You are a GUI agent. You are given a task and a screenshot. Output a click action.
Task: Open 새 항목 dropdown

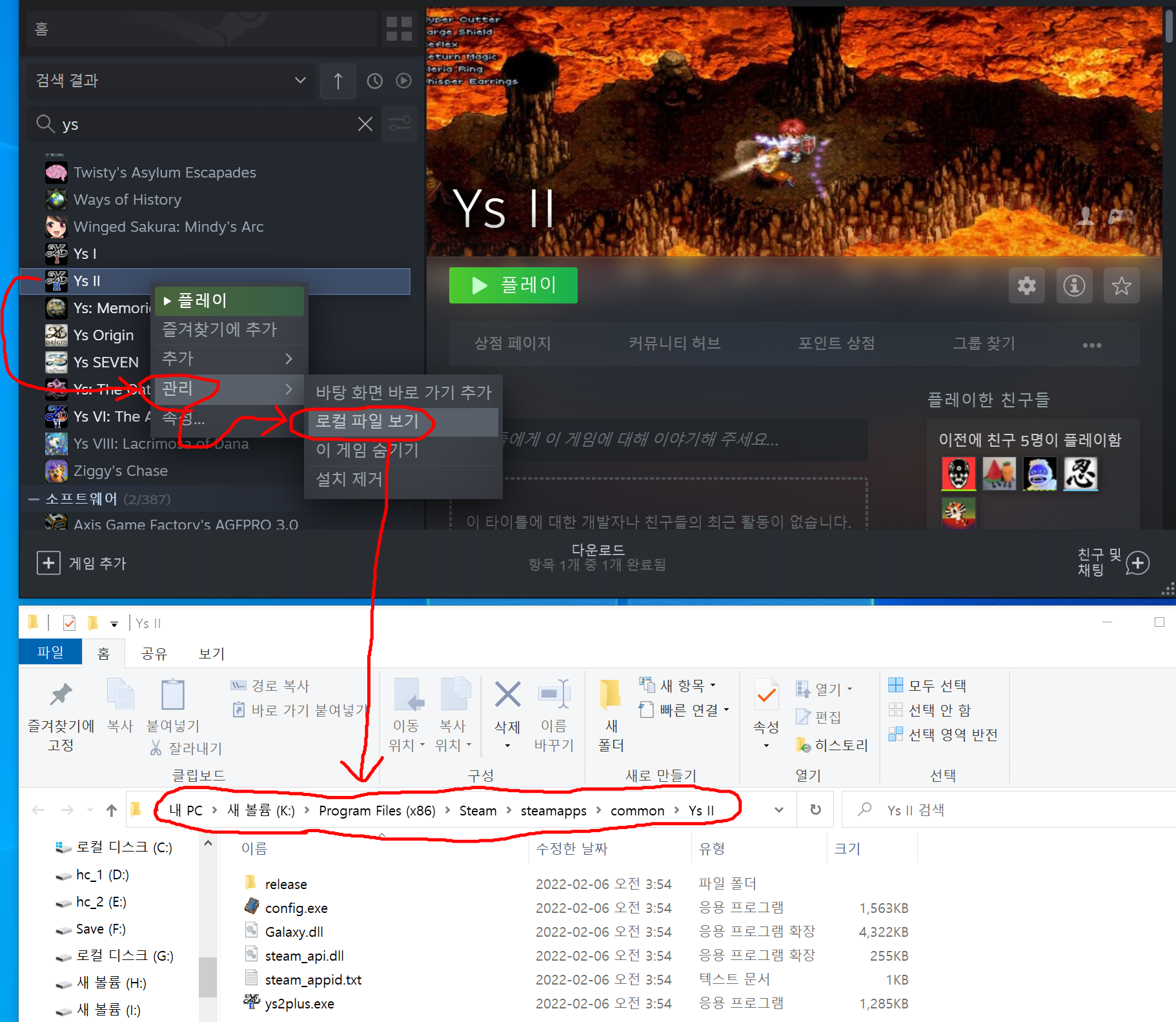pos(678,685)
